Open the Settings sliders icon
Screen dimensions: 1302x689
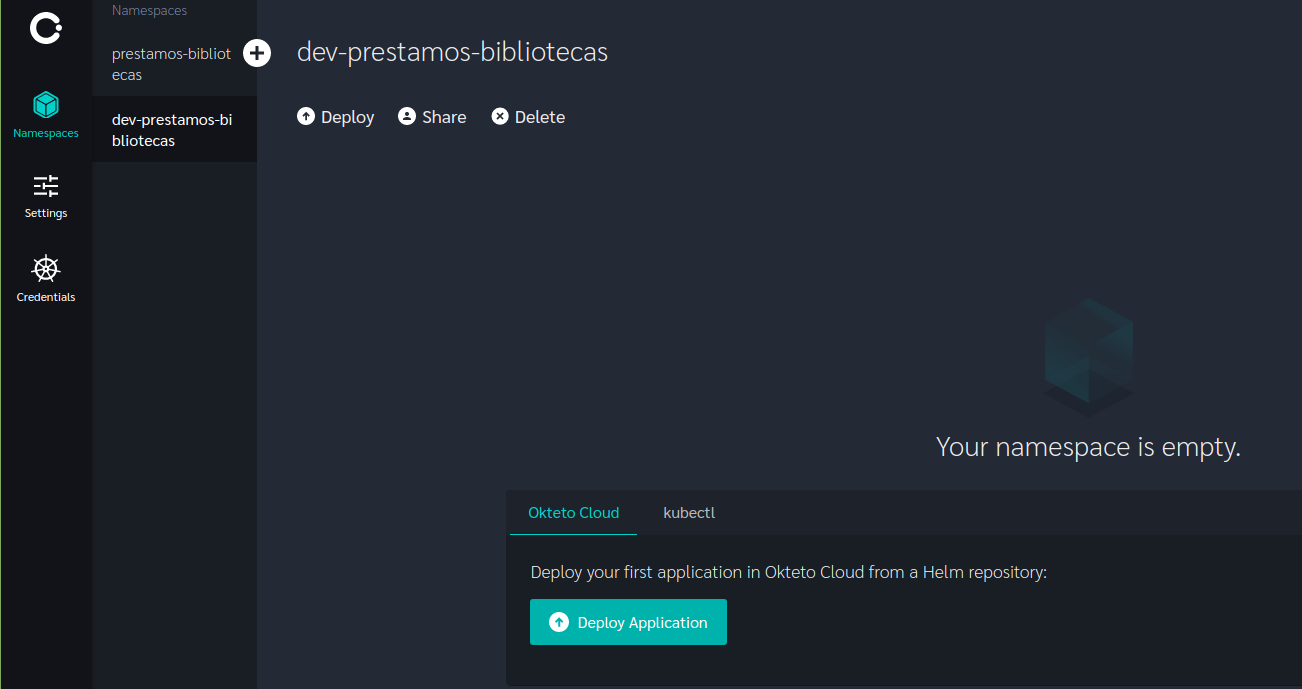[x=46, y=186]
